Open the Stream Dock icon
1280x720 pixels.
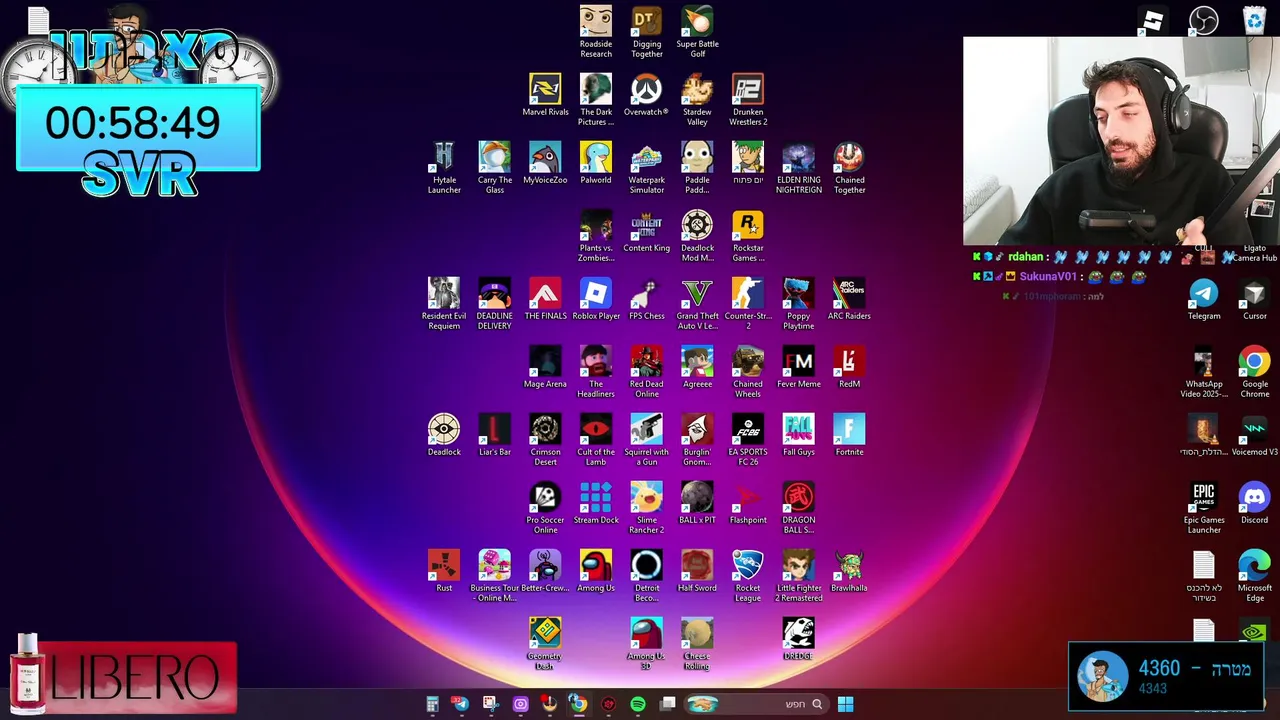596,503
